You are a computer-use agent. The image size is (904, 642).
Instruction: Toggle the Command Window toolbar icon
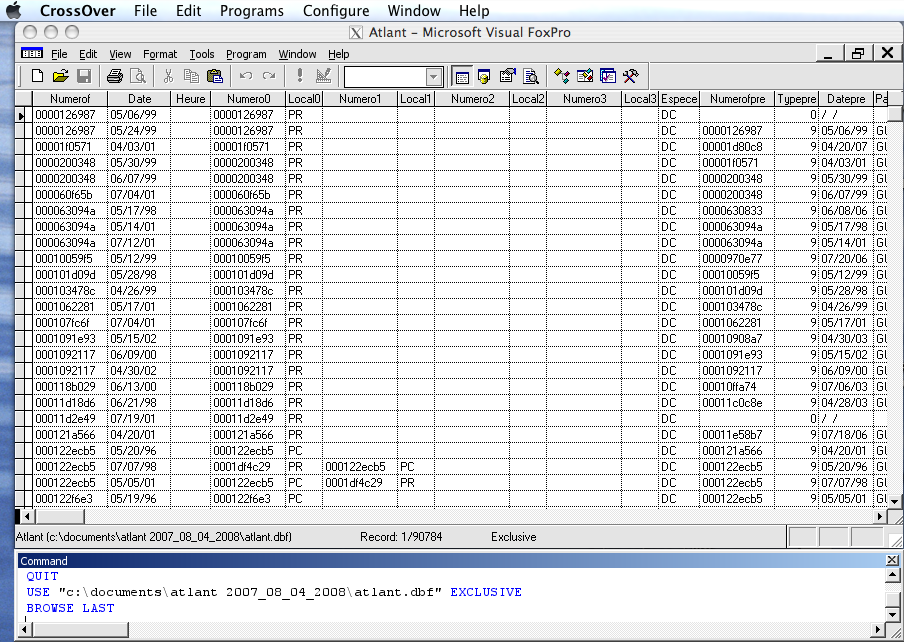461,76
